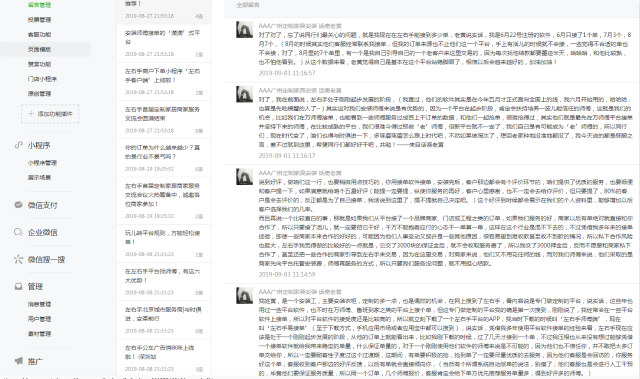The image size is (640, 379).
Task: Select 页面模板 in the sidebar
Action: coord(39,49)
